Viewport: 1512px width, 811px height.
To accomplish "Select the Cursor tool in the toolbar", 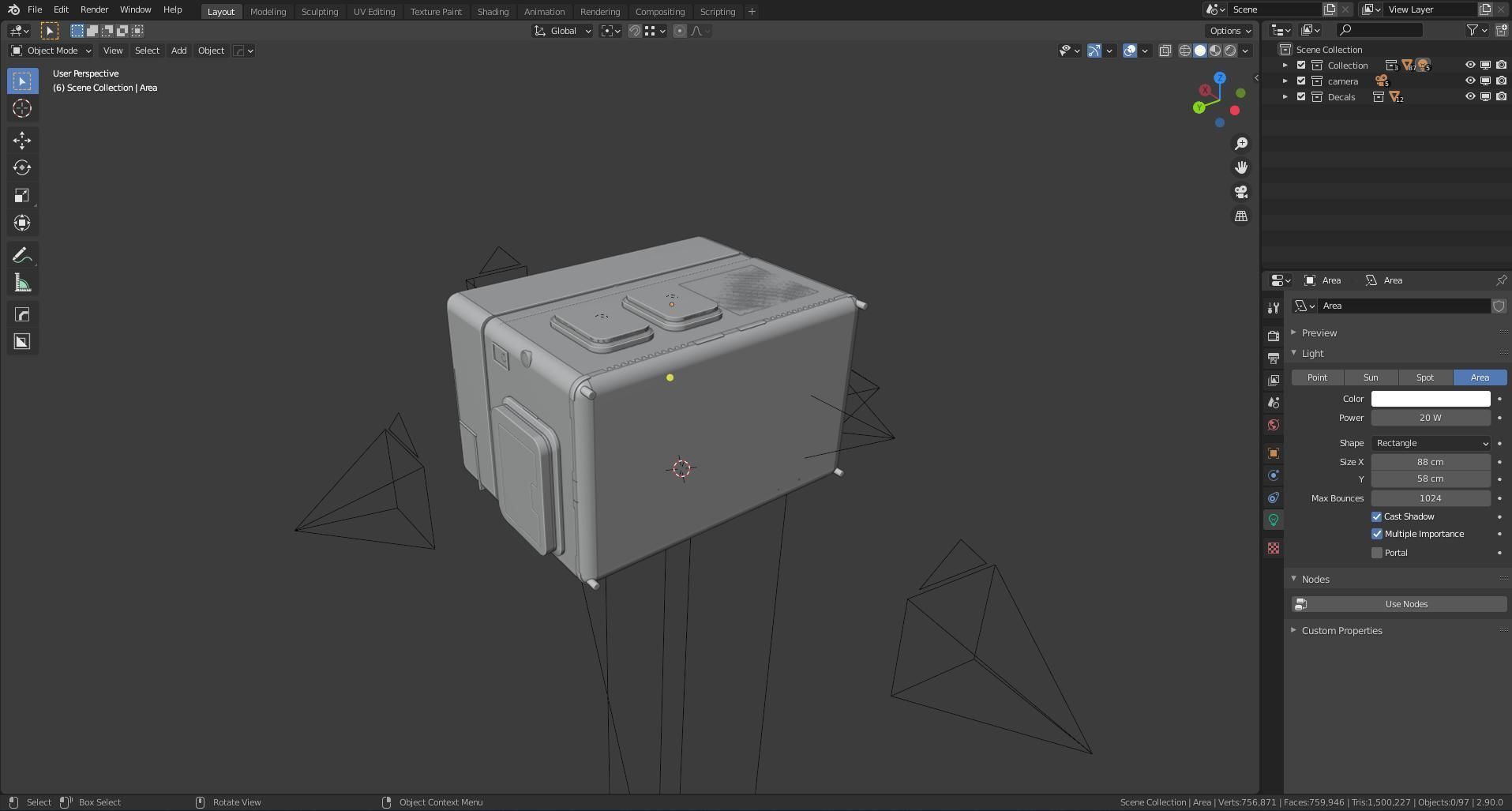I will tap(22, 108).
